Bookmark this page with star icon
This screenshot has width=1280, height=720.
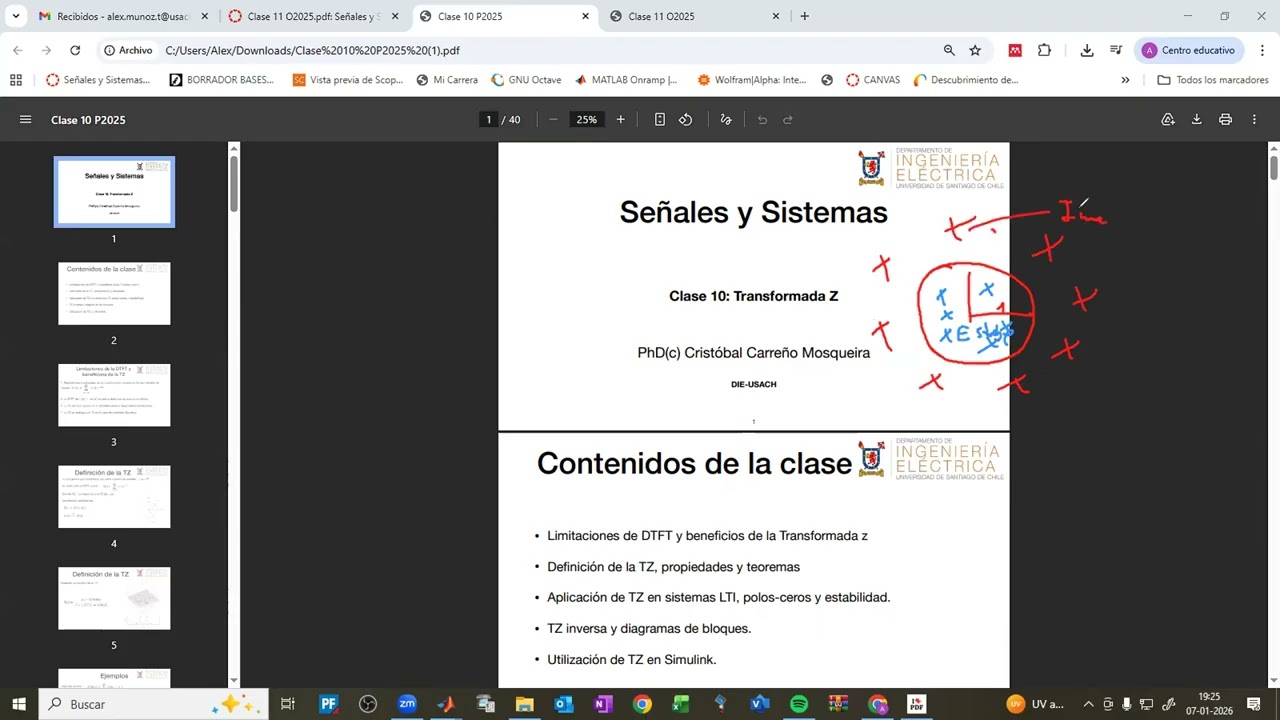click(975, 50)
